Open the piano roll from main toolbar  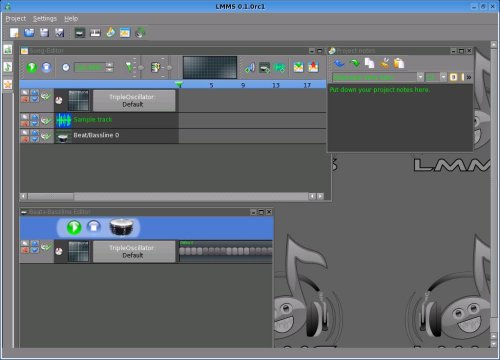tap(95, 33)
